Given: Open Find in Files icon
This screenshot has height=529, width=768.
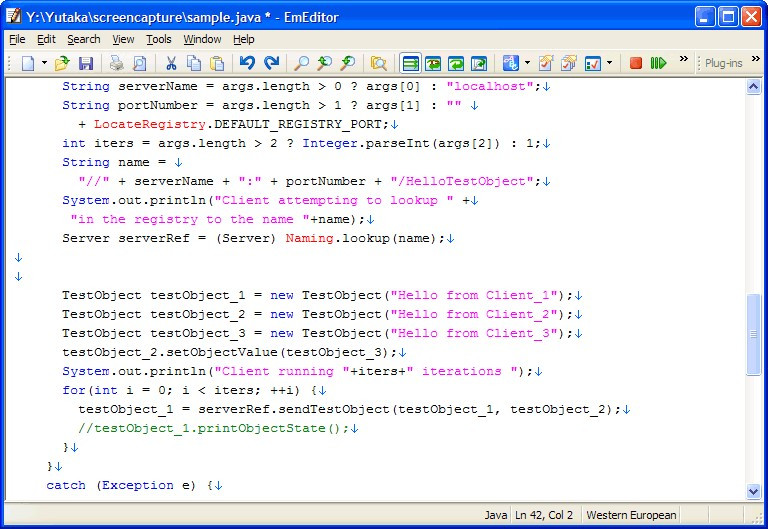Looking at the screenshot, I should click(x=379, y=63).
